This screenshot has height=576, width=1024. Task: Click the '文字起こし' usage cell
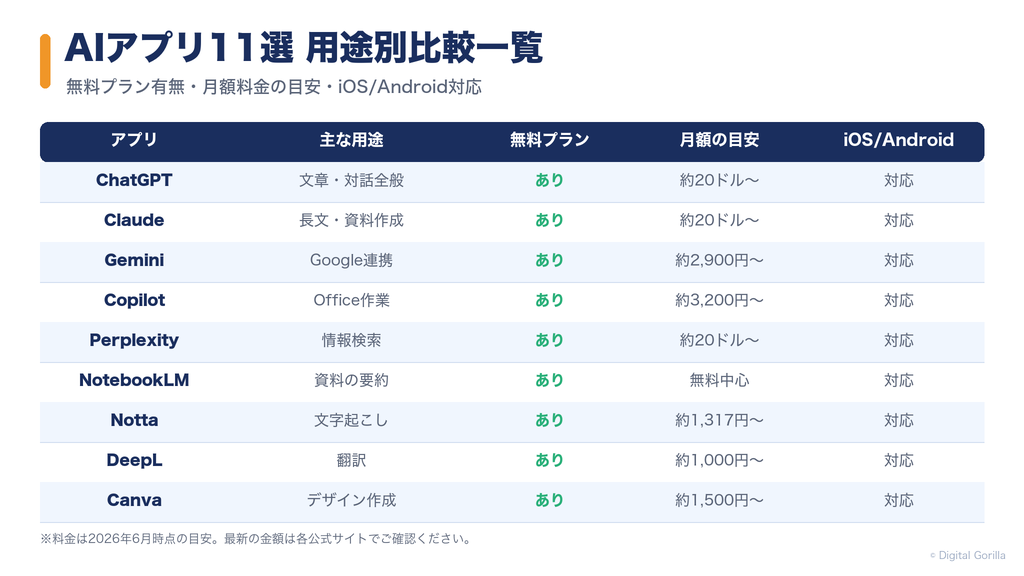[x=351, y=420]
